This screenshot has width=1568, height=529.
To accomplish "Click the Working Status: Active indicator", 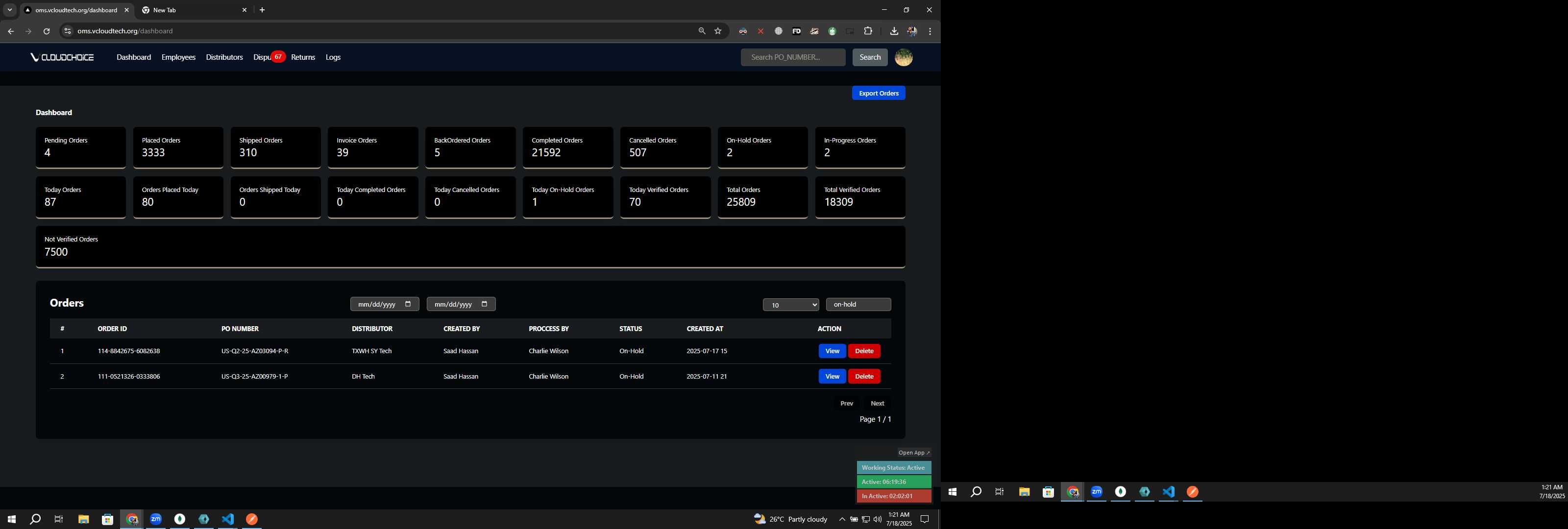I will (x=894, y=467).
